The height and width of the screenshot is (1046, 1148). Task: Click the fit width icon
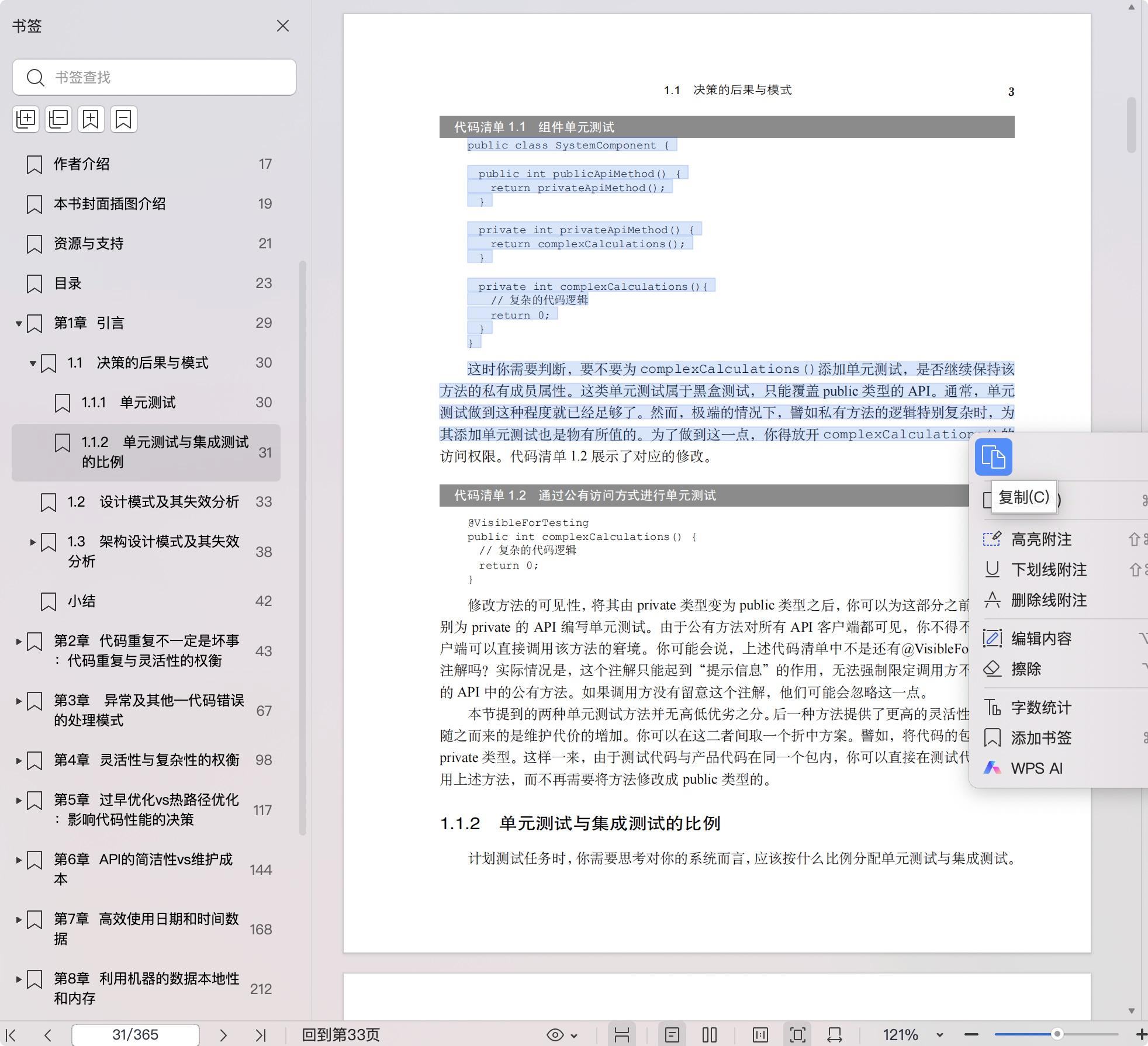coord(835,1035)
